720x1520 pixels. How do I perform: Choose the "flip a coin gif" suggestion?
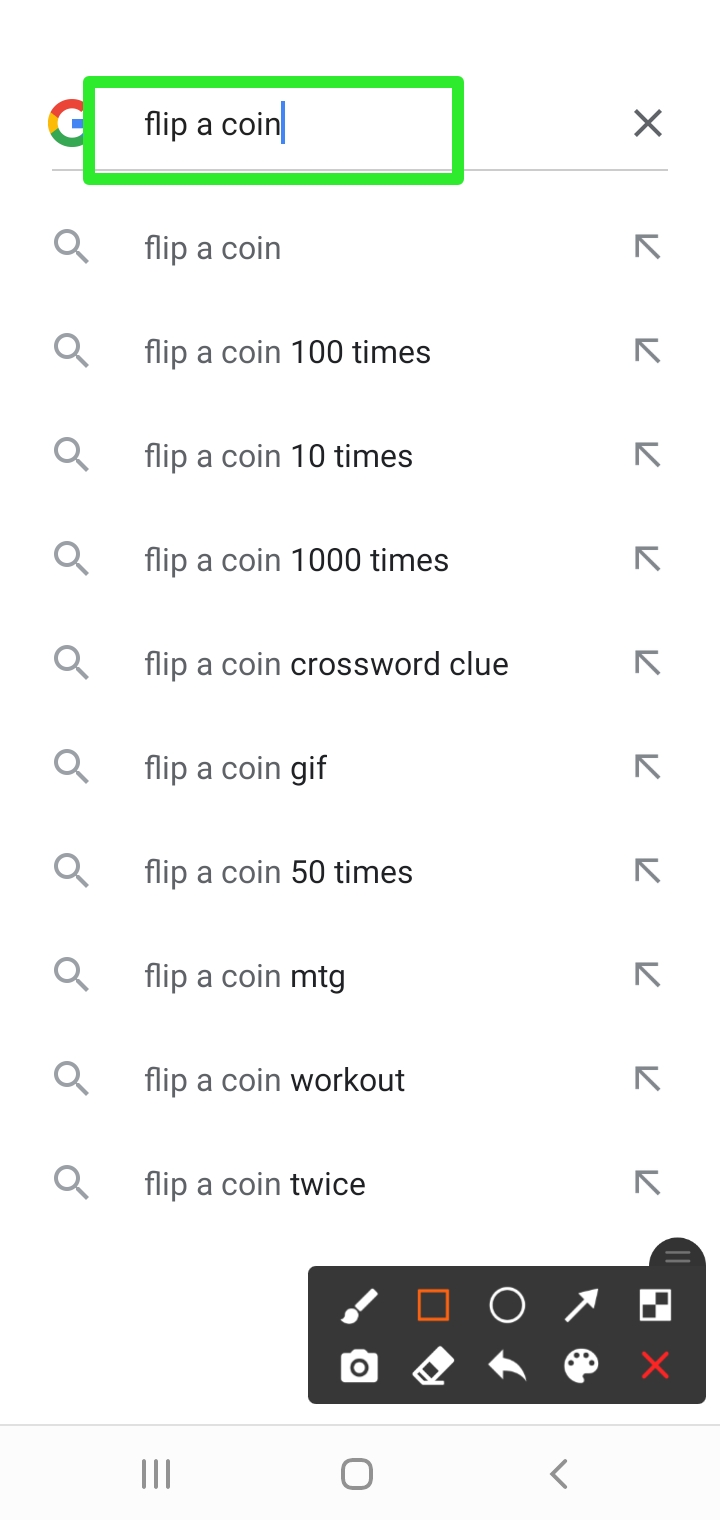point(236,768)
